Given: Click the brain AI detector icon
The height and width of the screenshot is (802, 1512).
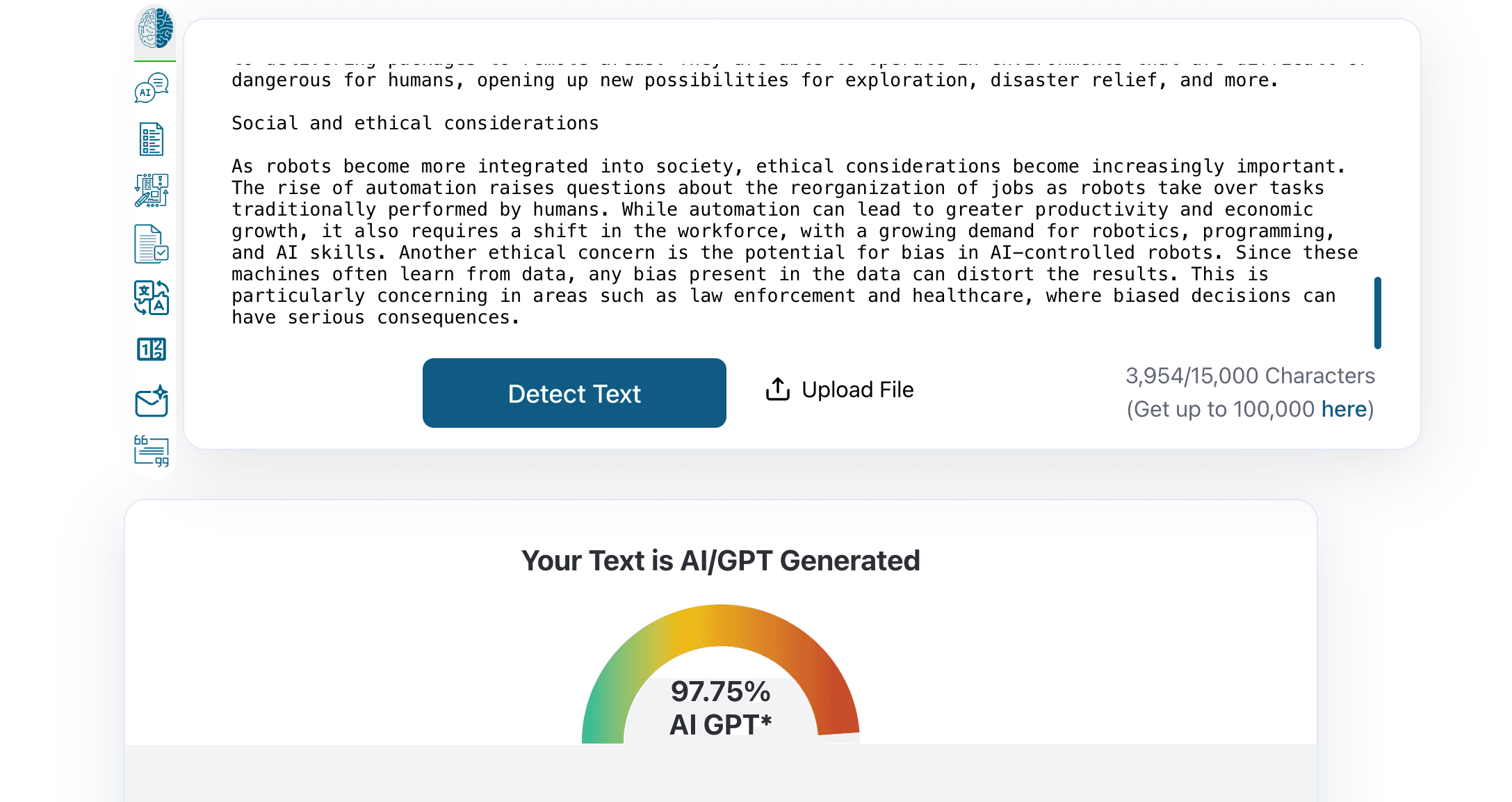Looking at the screenshot, I should 155,29.
